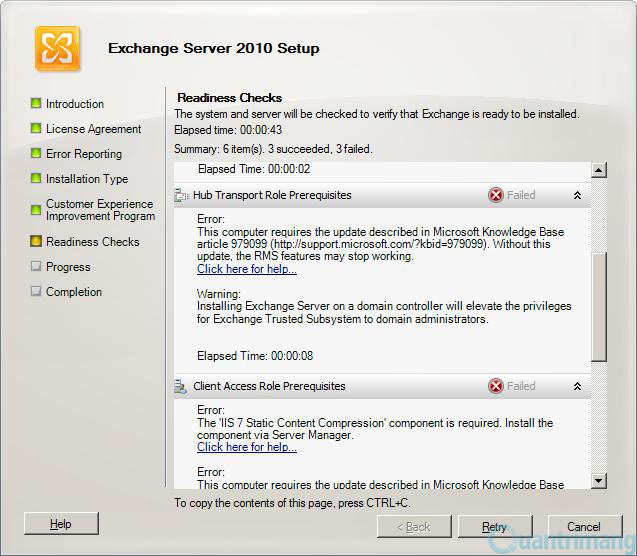Click the green Introduction step indicator
This screenshot has width=637, height=556.
coord(36,103)
